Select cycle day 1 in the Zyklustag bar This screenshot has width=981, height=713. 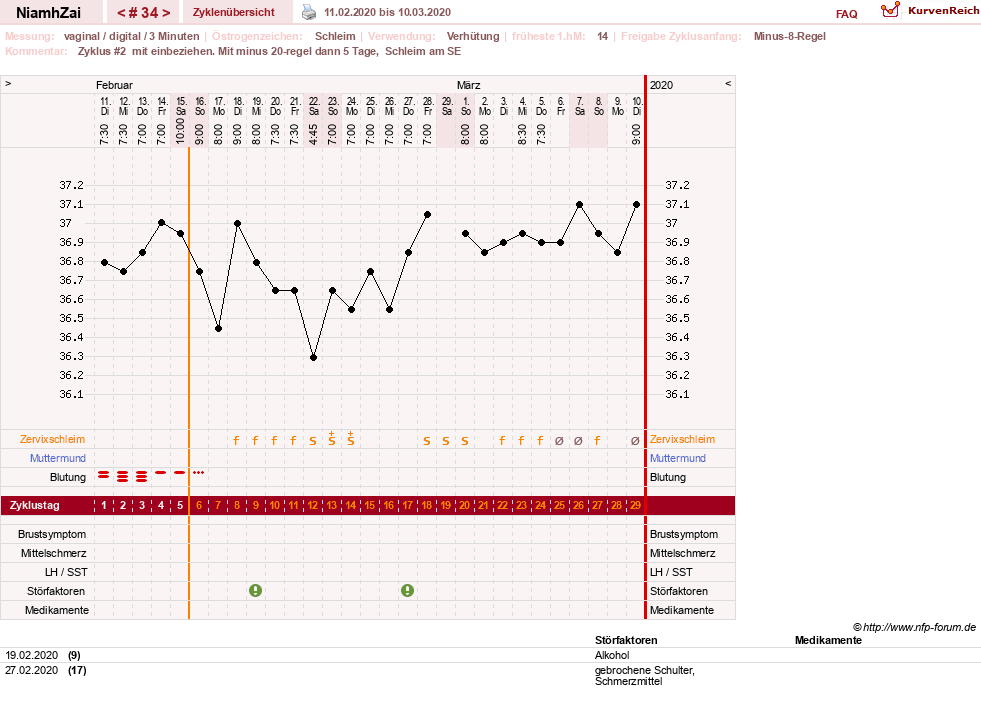click(104, 505)
